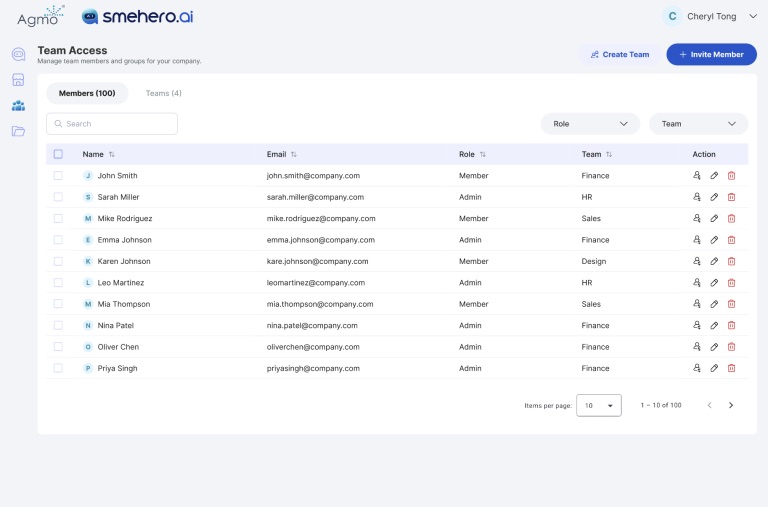The width and height of the screenshot is (768, 507).
Task: Delete John Smith with the trash icon
Action: coord(731,175)
